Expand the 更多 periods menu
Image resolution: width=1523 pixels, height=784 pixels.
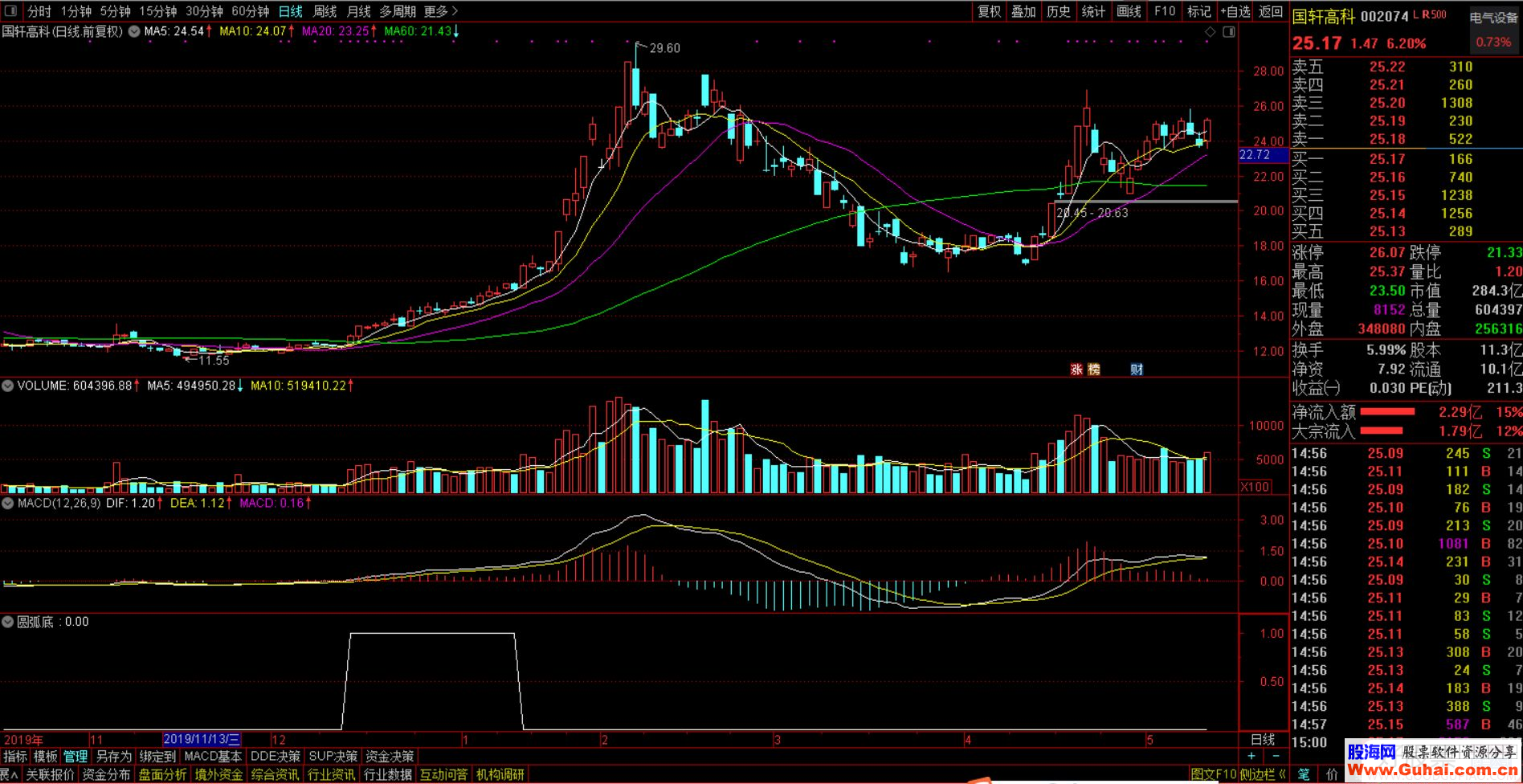click(x=440, y=11)
